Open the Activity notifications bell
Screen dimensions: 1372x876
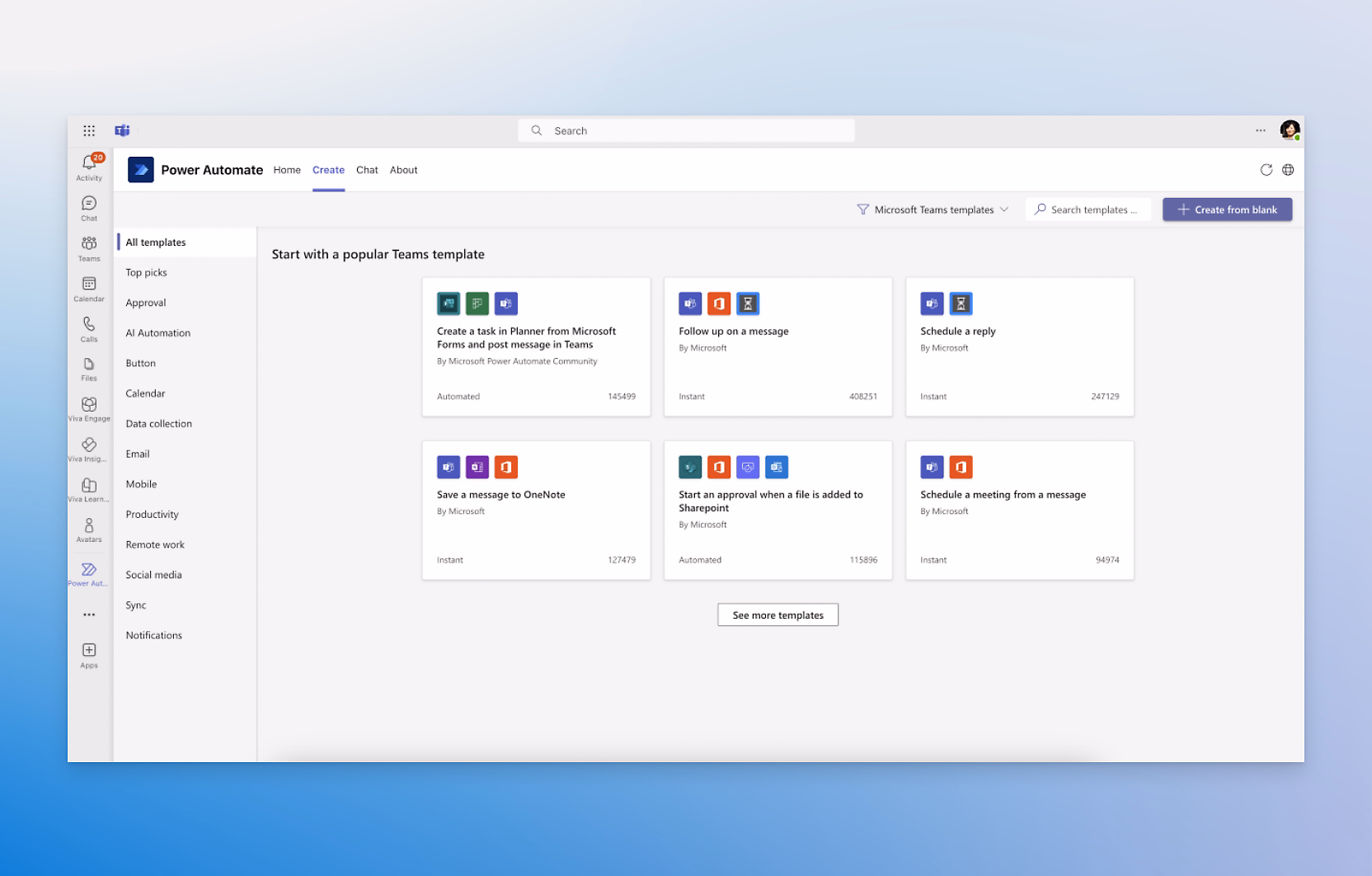coord(89,165)
